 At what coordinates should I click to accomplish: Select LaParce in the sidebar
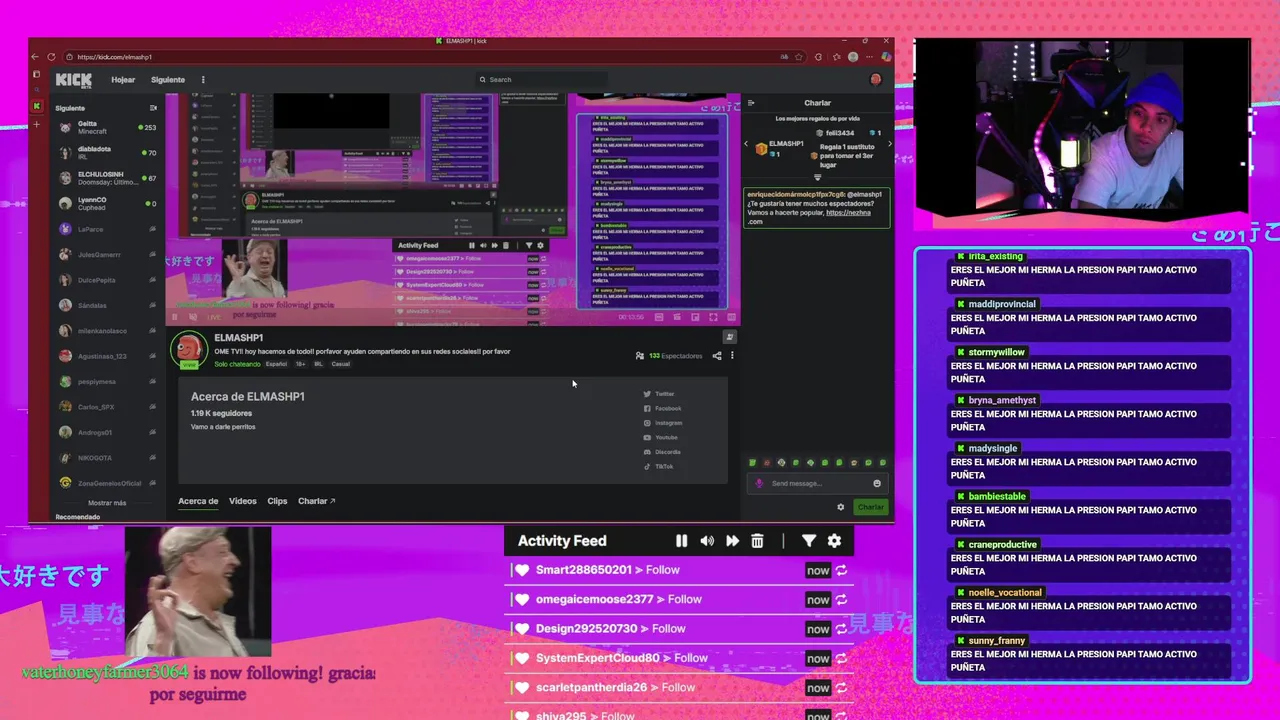coord(107,229)
